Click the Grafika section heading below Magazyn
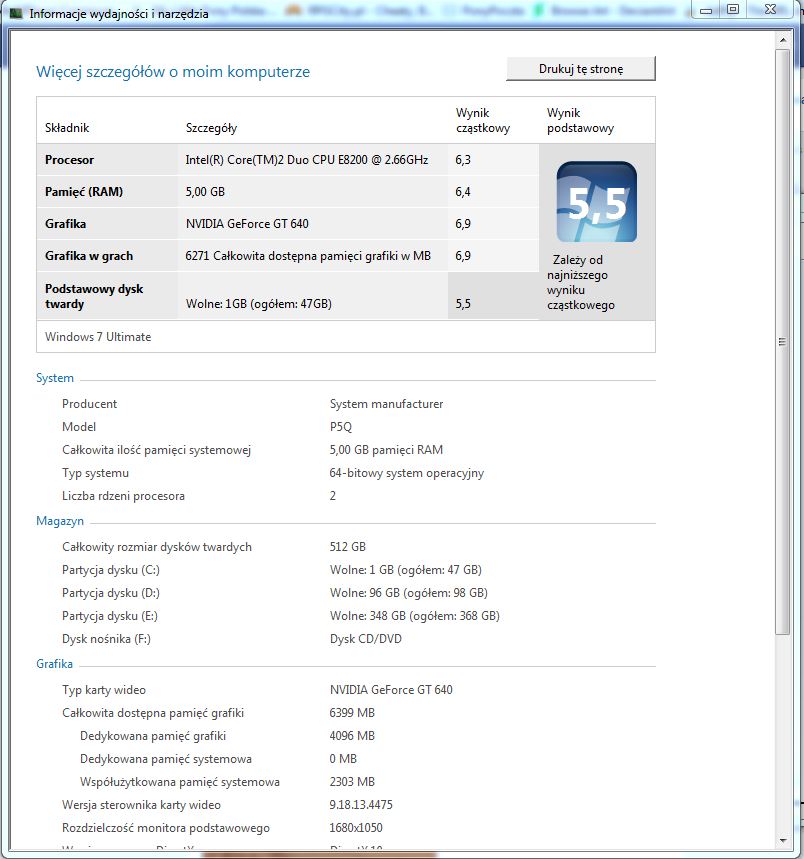Image resolution: width=804 pixels, height=859 pixels. (54, 664)
